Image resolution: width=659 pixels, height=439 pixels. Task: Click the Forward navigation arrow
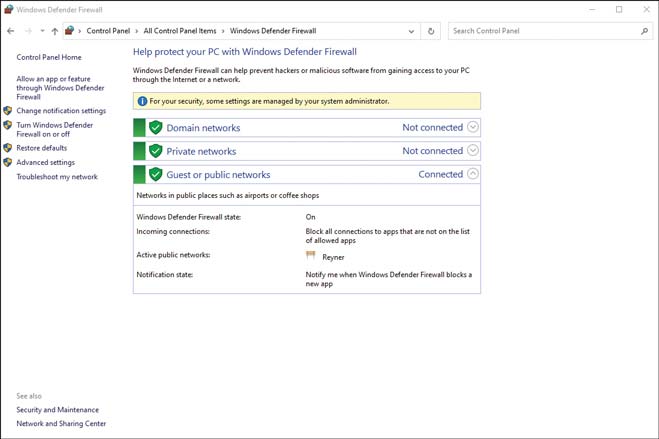[x=28, y=31]
